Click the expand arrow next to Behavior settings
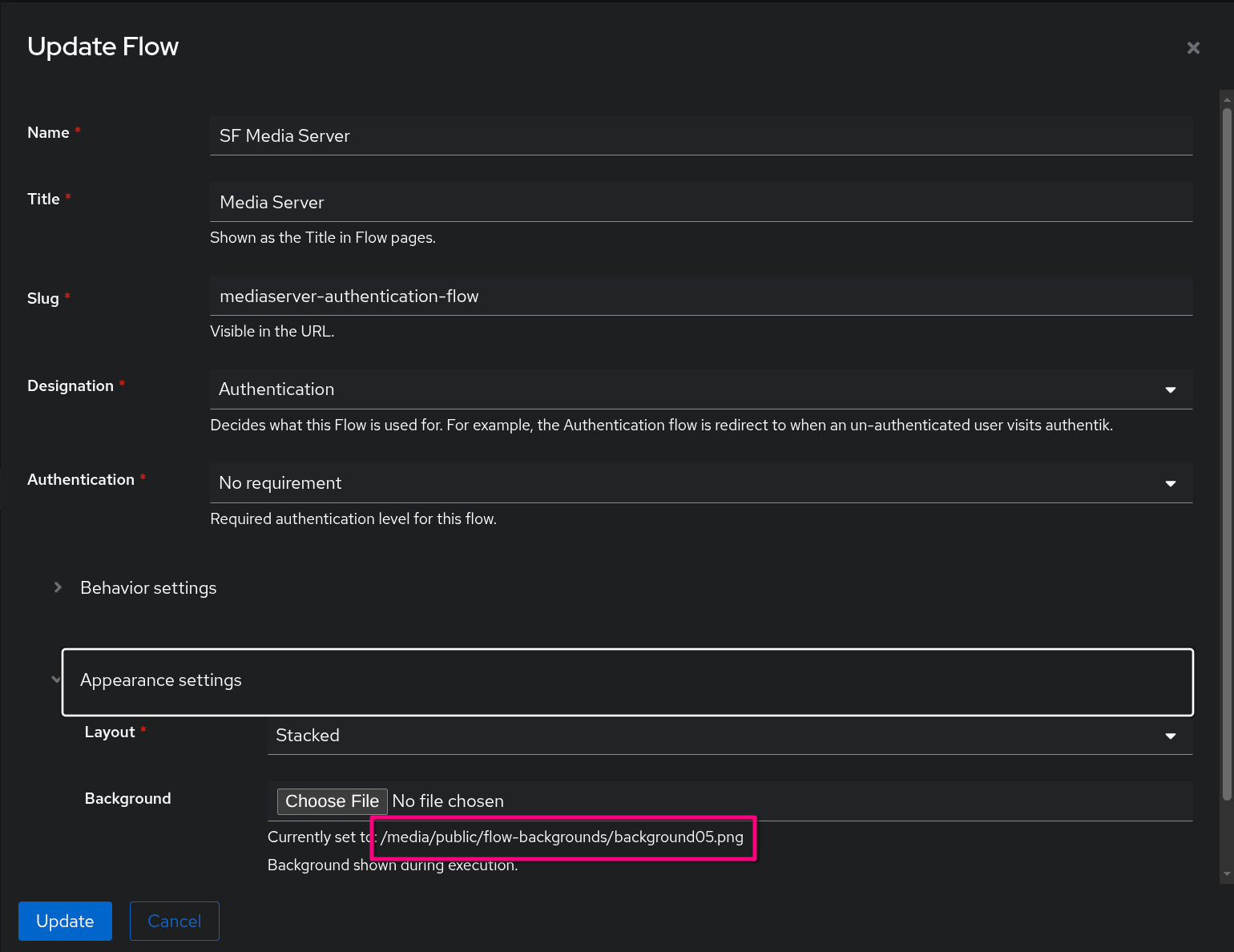 click(57, 587)
